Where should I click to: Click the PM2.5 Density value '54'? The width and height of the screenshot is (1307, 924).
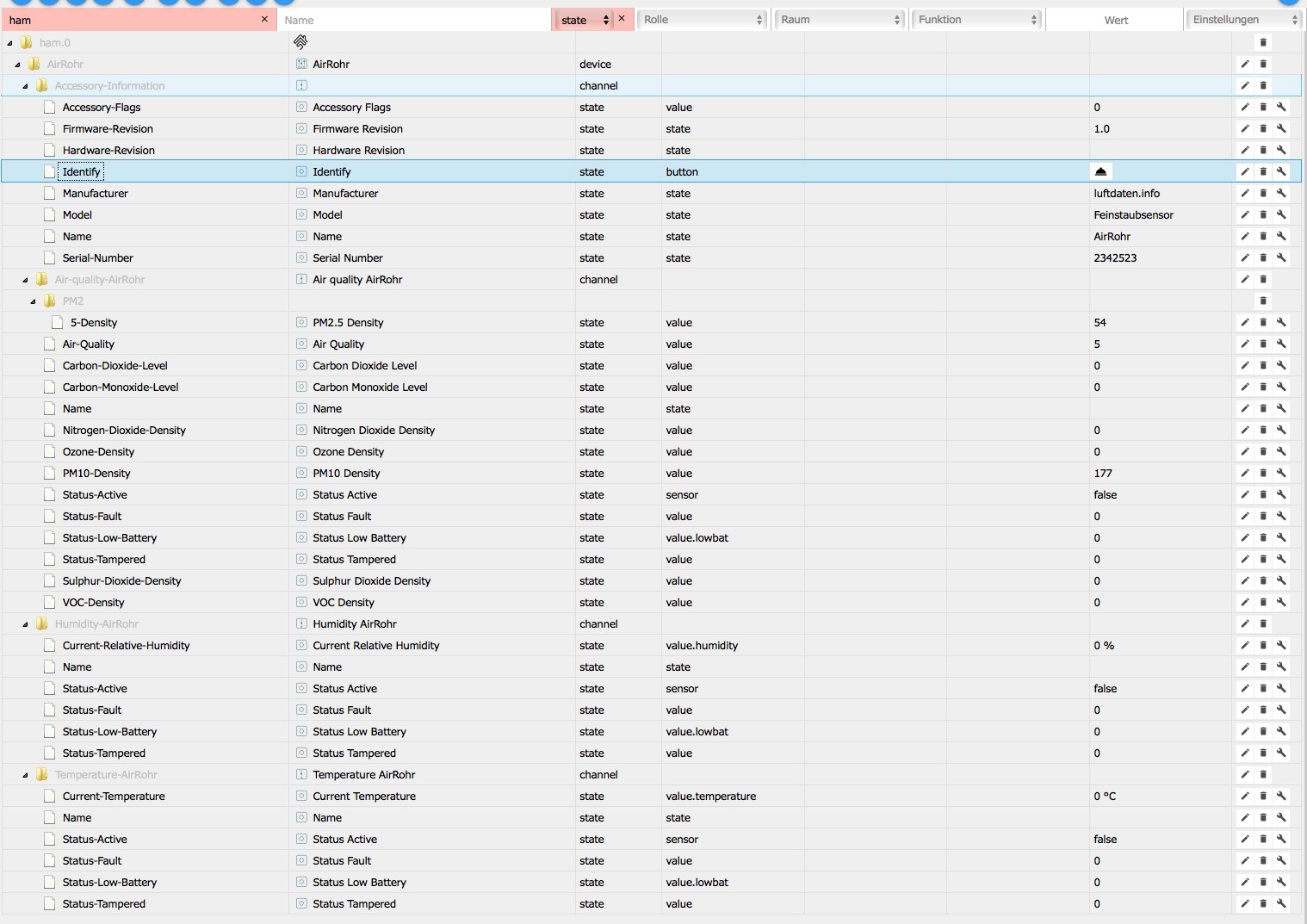(x=1099, y=322)
